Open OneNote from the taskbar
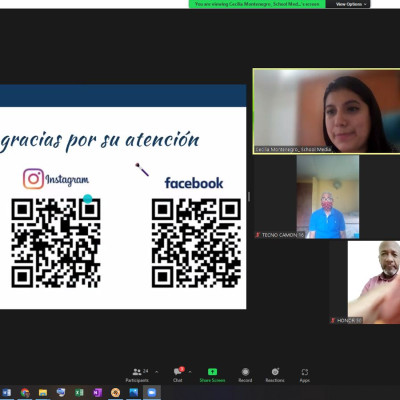This screenshot has height=400, width=400. tap(97, 392)
